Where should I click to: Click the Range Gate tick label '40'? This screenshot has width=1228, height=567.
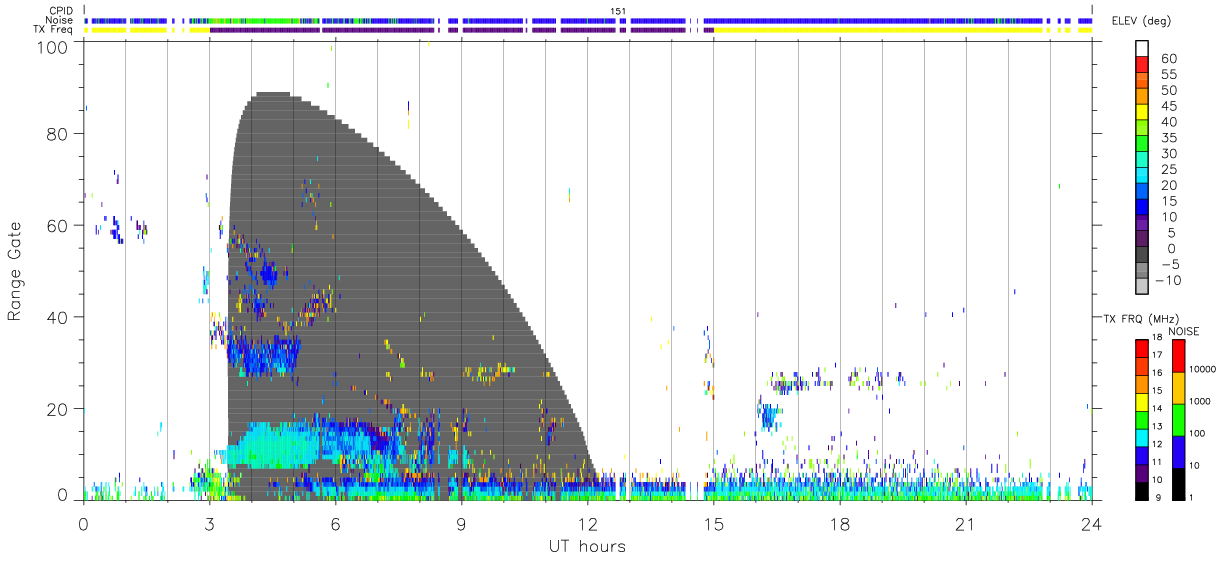pos(57,317)
